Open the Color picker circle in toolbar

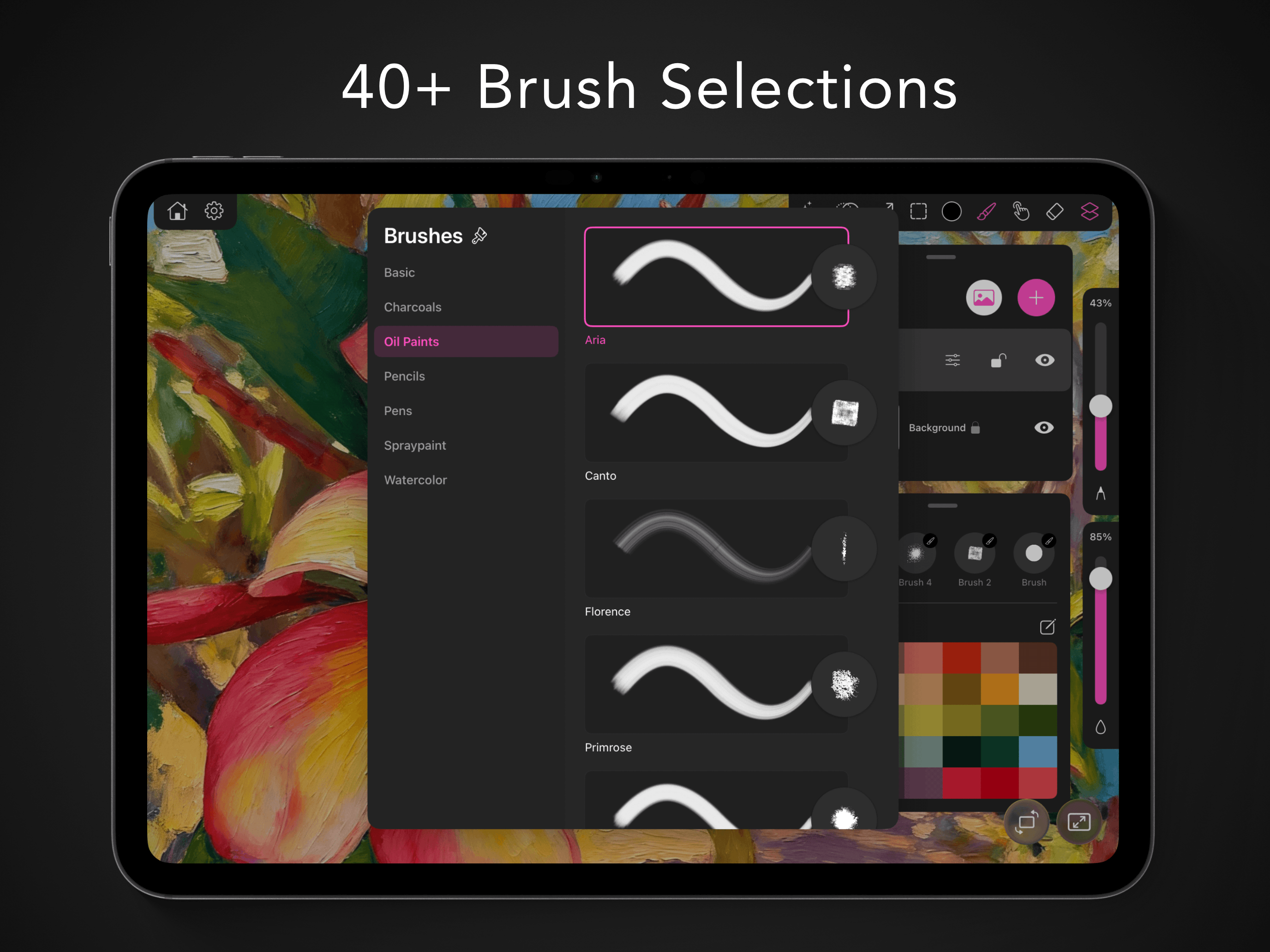[x=951, y=211]
